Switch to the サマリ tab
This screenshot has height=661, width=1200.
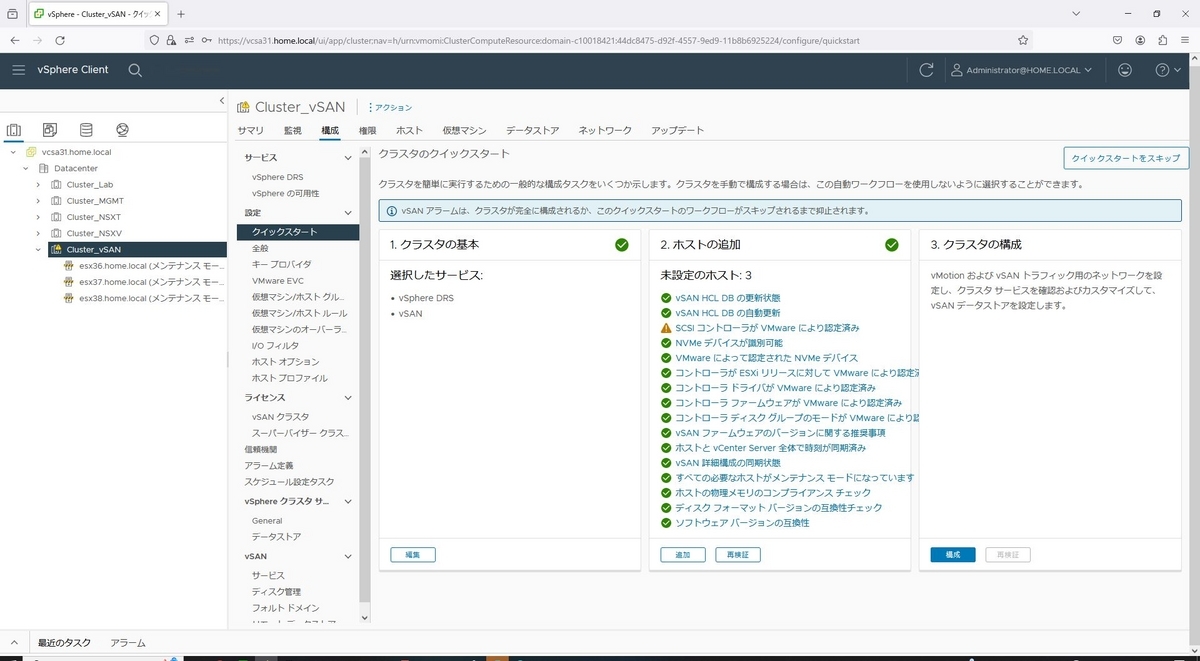(x=250, y=131)
